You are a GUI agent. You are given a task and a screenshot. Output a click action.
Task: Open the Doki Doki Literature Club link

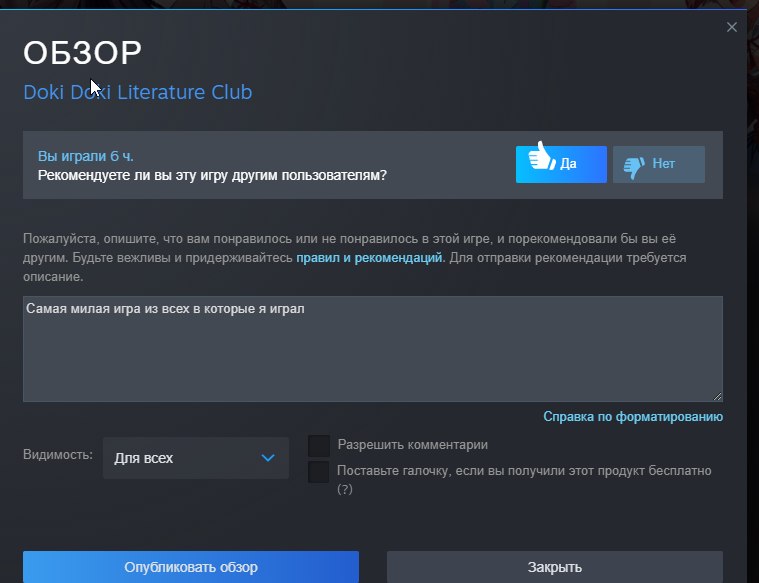tap(137, 92)
